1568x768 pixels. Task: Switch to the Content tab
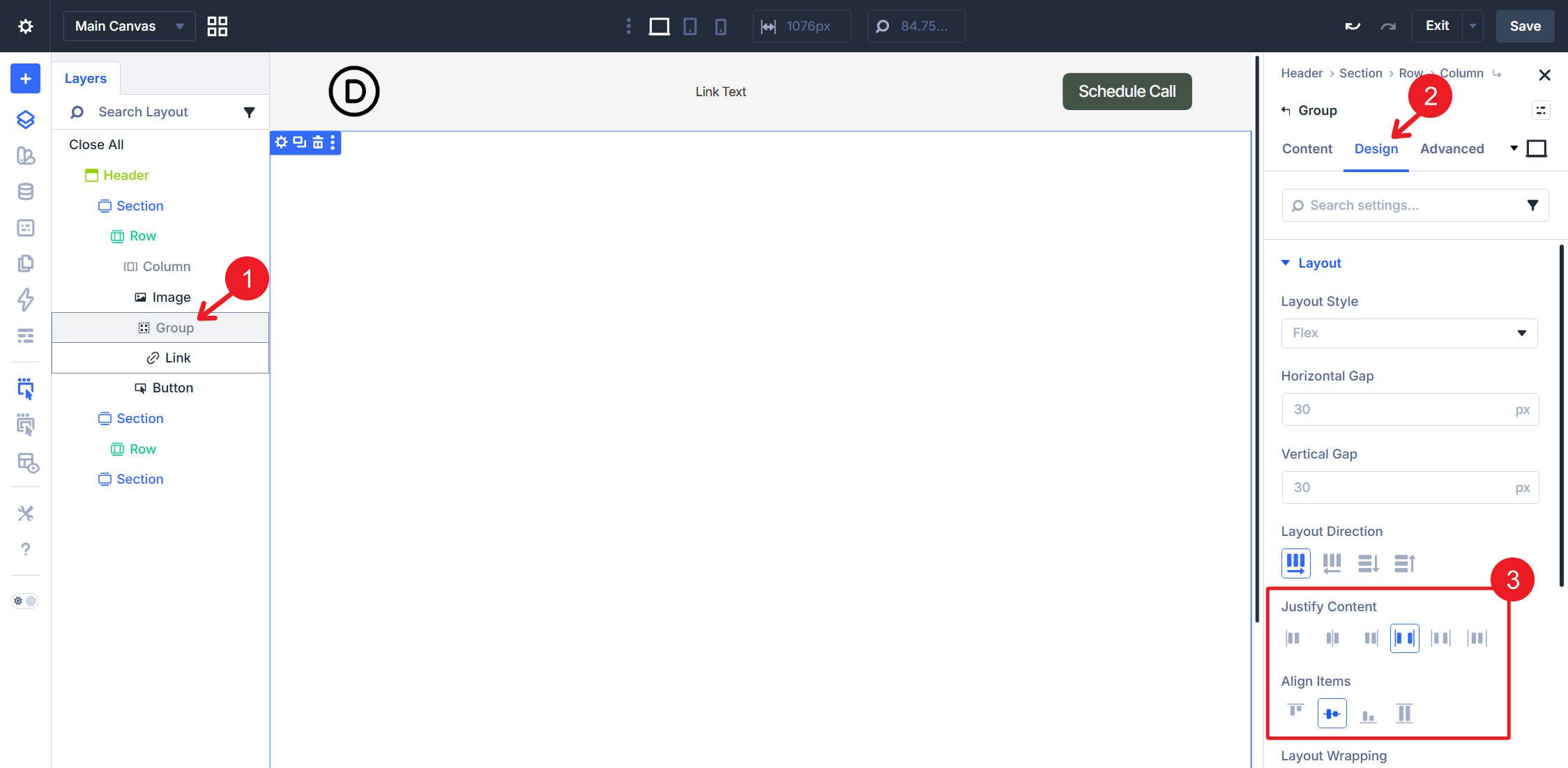pyautogui.click(x=1307, y=148)
